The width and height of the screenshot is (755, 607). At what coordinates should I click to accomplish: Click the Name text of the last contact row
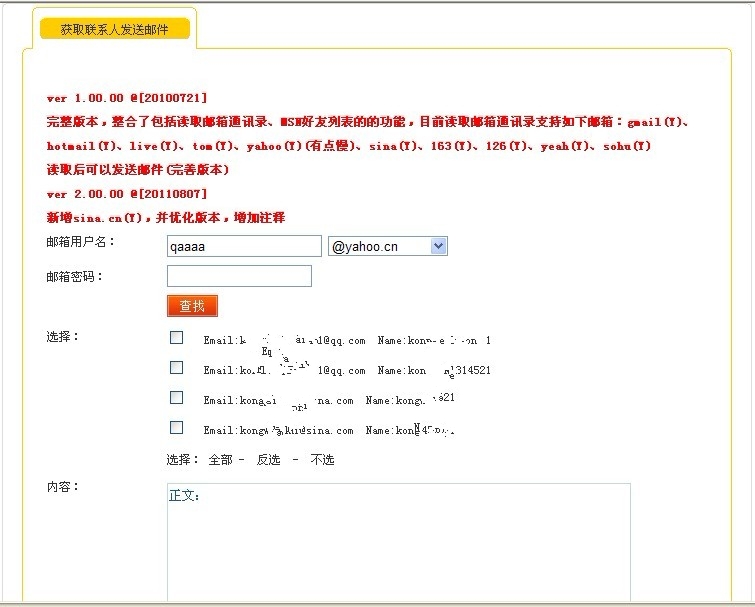pyautogui.click(x=410, y=430)
